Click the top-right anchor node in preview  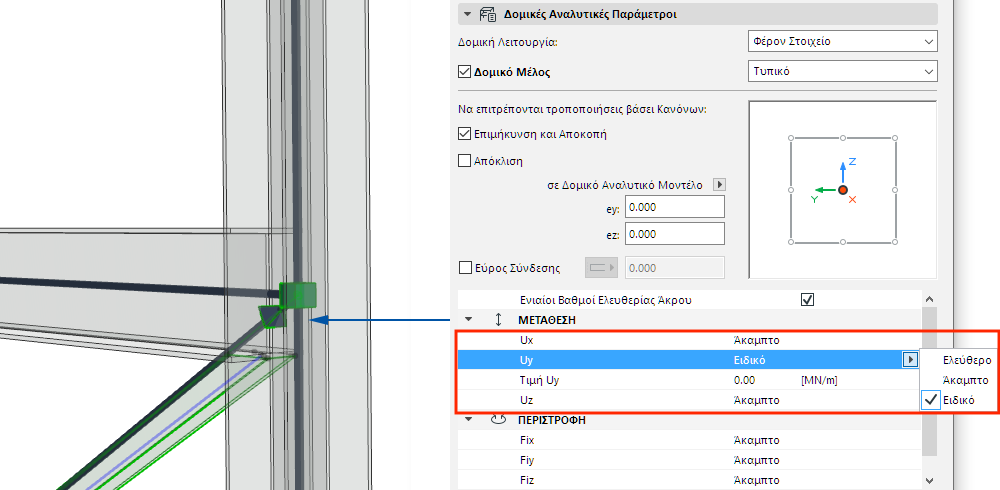[x=895, y=137]
